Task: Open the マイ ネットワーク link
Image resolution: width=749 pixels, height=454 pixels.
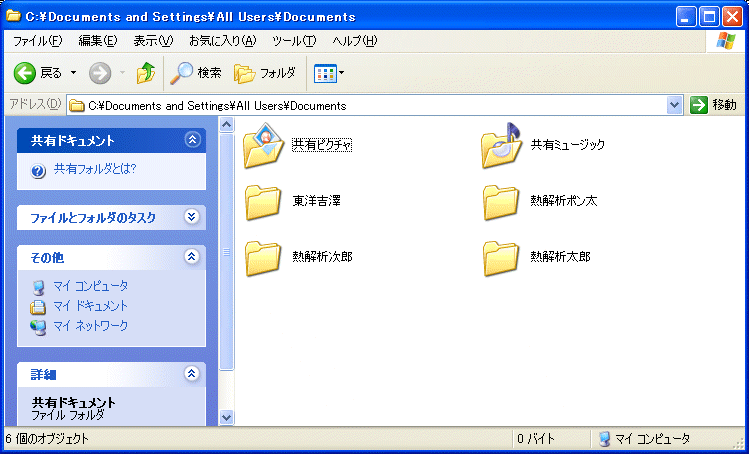Action: [90, 326]
